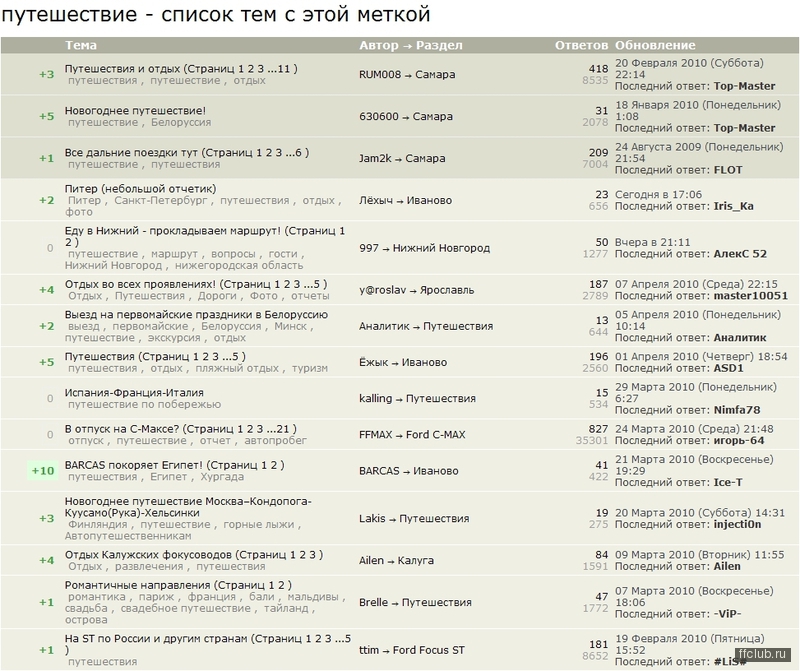Click tag 'Белоруссия' under Новогоднее путешествие
This screenshot has height=671, width=800.
181,122
